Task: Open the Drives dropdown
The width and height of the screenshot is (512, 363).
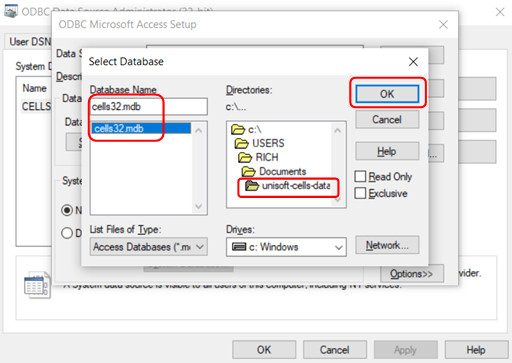Action: [286, 247]
